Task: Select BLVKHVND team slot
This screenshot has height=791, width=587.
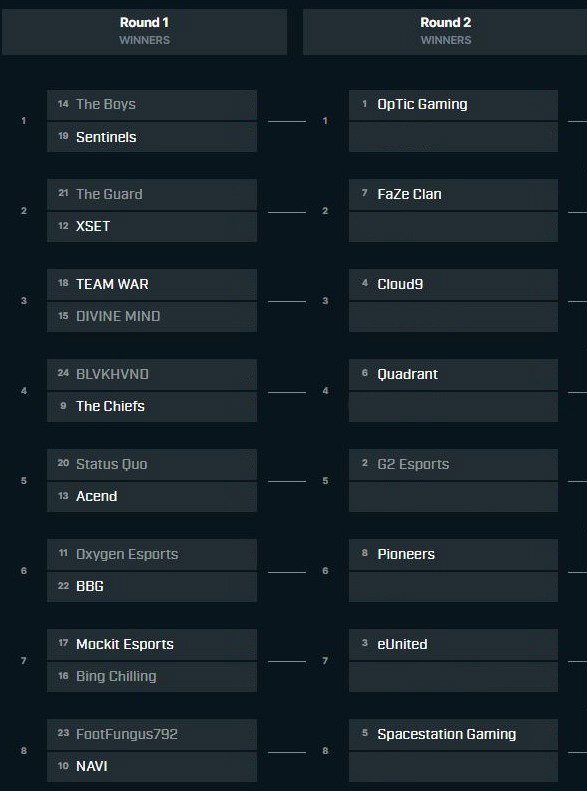Action: tap(152, 374)
